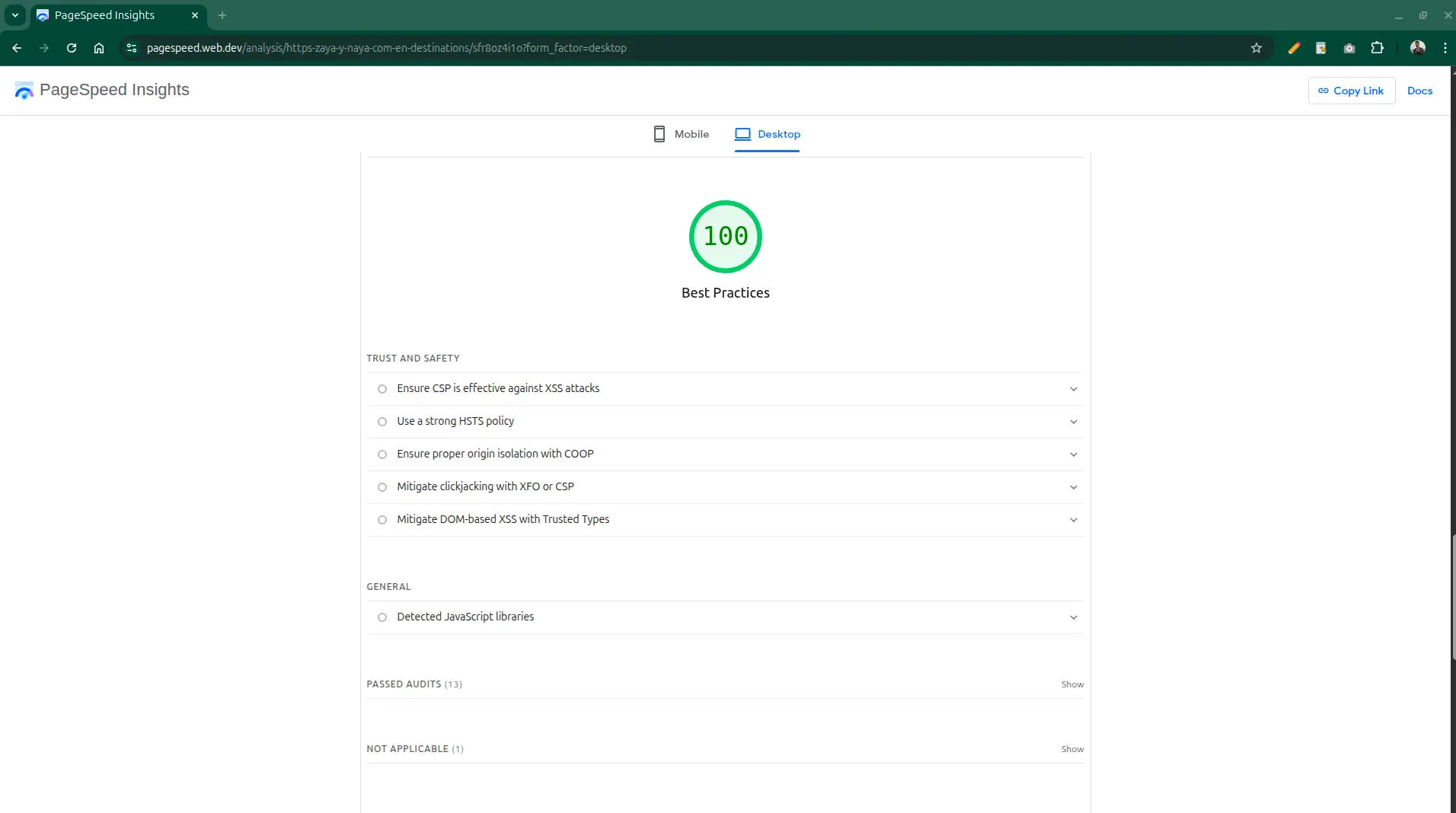The height and width of the screenshot is (813, 1456).
Task: Open the Chrome three-dot menu
Action: (x=1445, y=48)
